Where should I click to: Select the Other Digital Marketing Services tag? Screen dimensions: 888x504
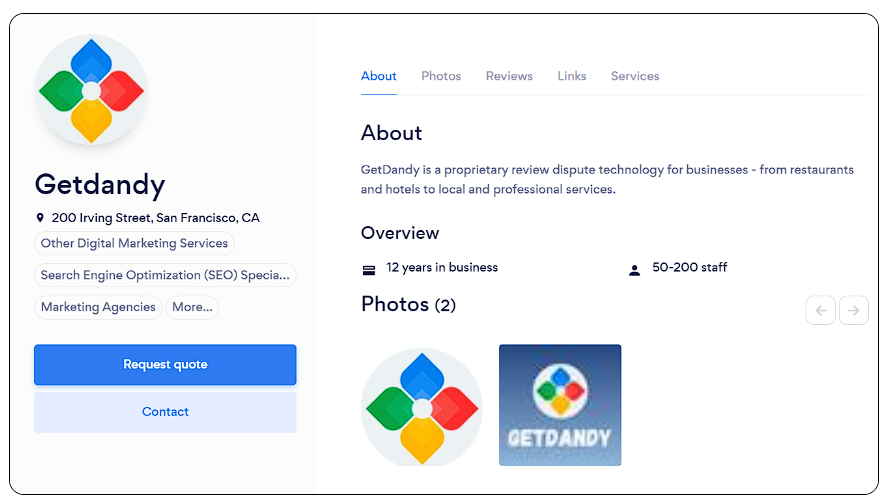pyautogui.click(x=134, y=243)
